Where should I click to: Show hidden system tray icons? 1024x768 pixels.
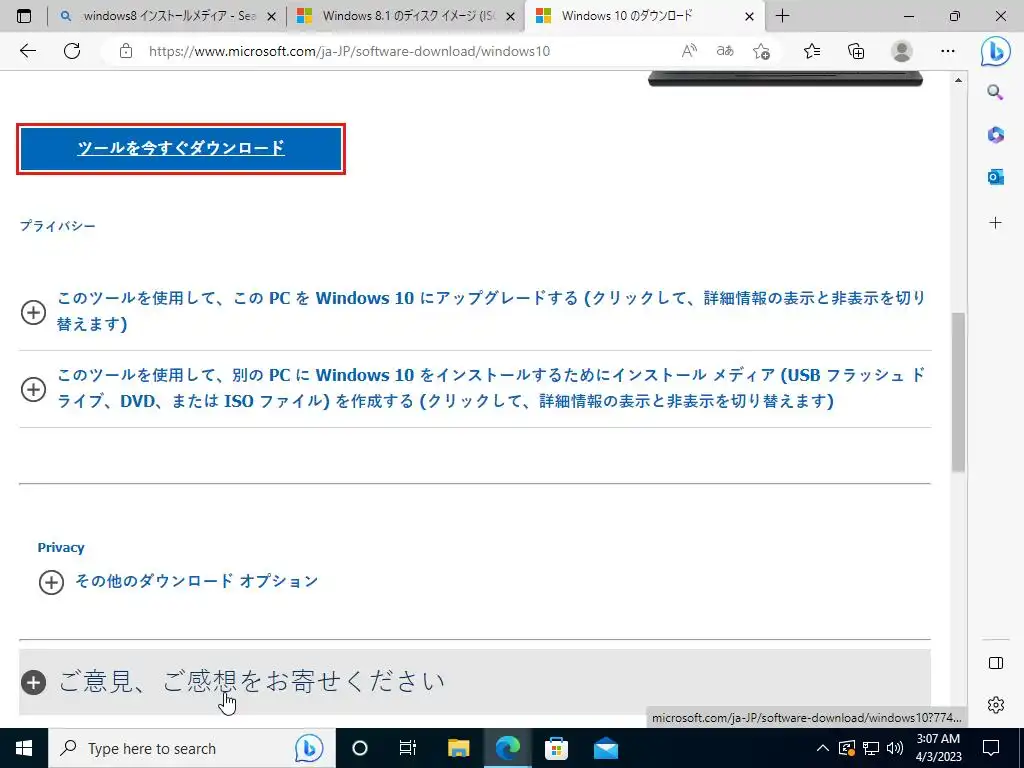click(823, 748)
